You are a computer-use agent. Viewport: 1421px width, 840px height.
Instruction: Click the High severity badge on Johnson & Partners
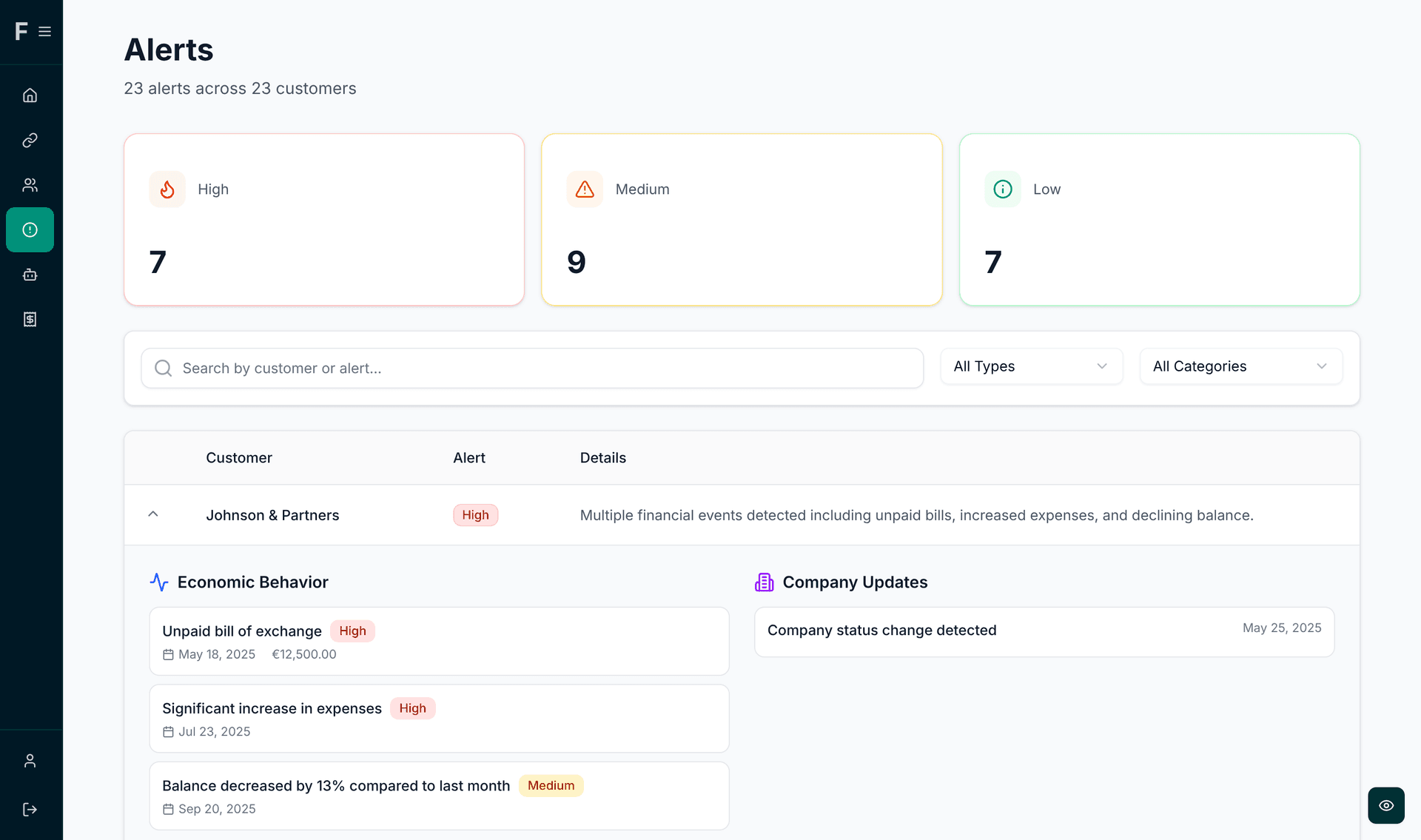[x=475, y=514]
